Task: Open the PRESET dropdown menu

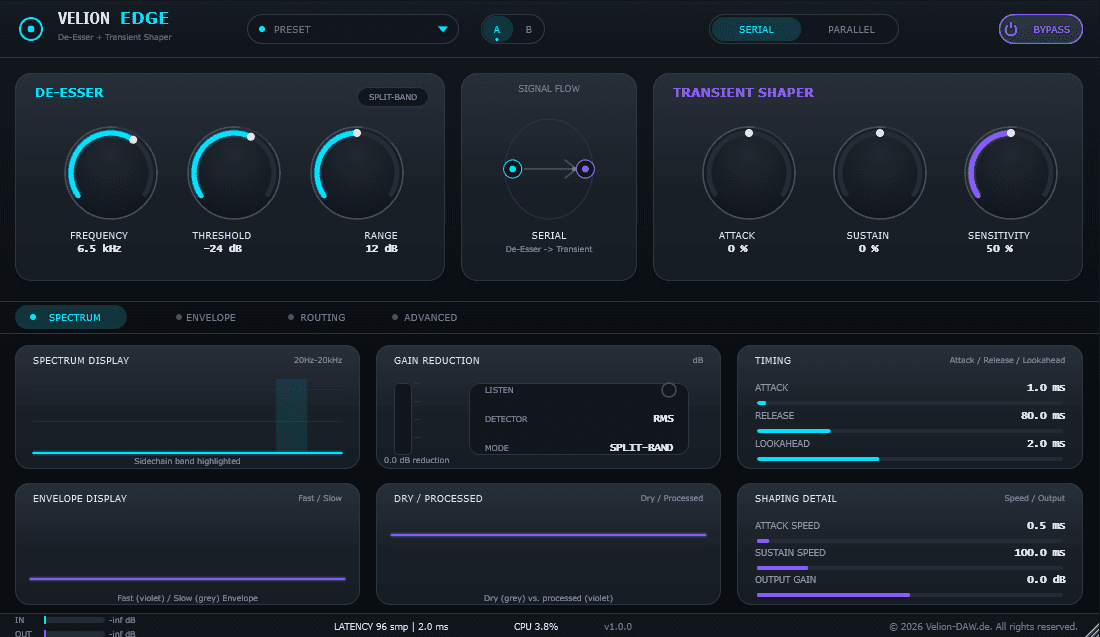Action: coord(352,29)
